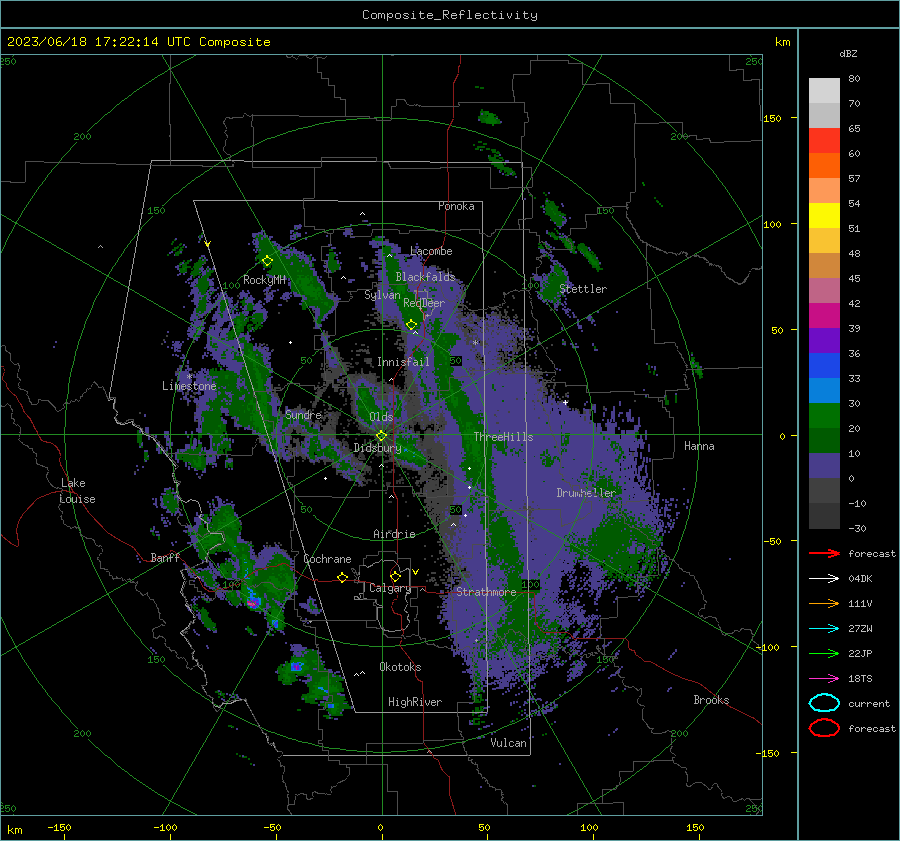
Task: Click the Lacombe city label
Action: 431,251
